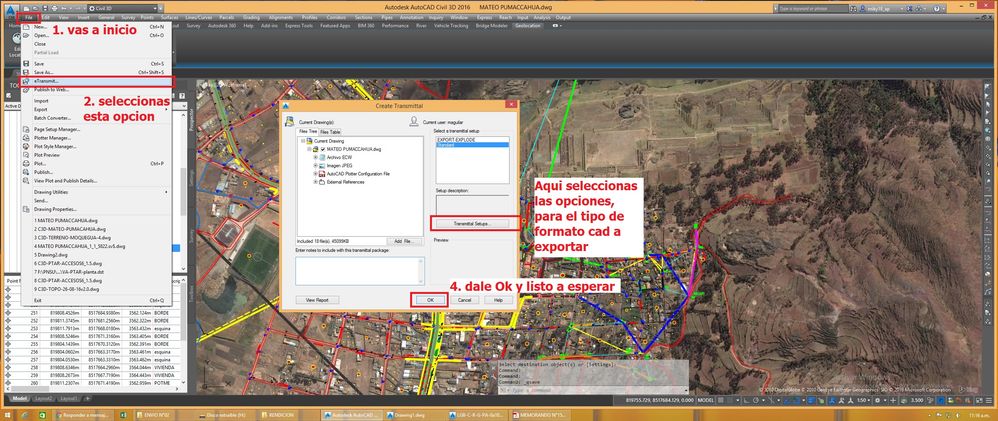Choose New... from the File menu

coord(96,27)
